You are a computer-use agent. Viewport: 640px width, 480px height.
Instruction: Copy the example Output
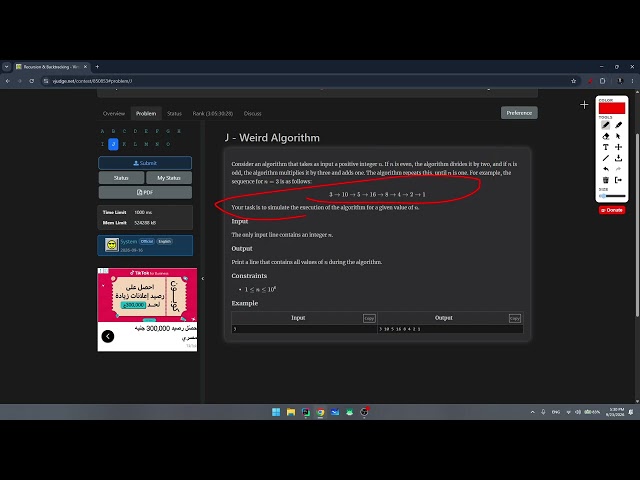515,318
